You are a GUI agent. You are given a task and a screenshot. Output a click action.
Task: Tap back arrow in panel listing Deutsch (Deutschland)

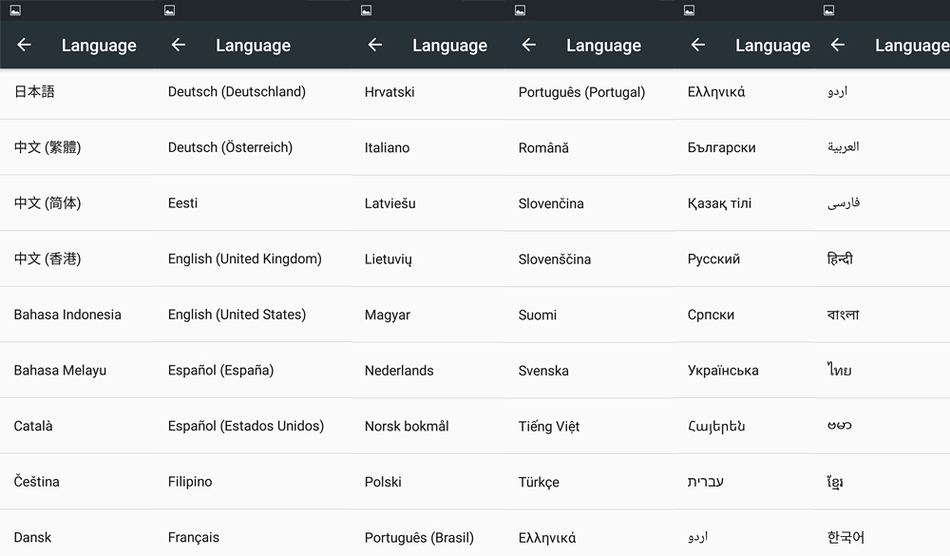click(178, 45)
